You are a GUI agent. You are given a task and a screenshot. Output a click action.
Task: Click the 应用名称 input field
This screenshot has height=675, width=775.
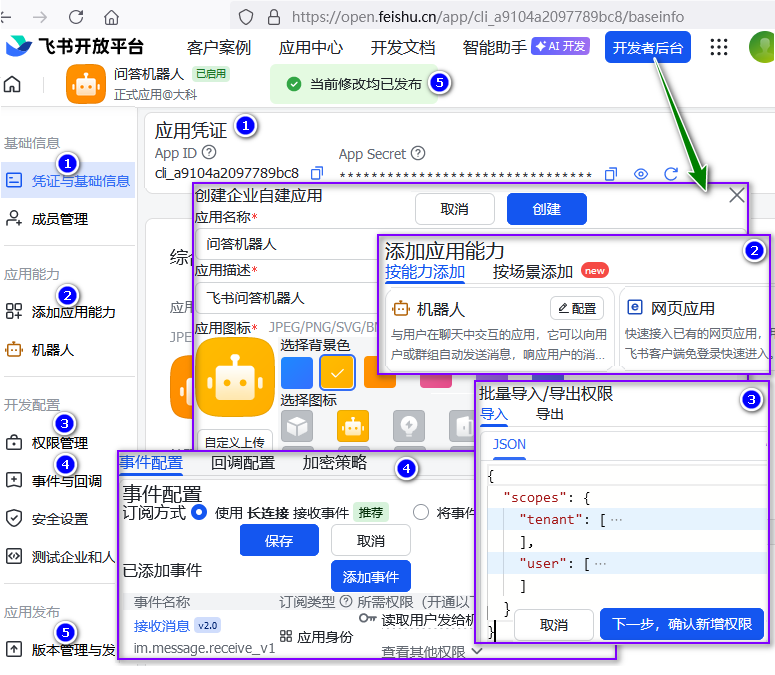pyautogui.click(x=287, y=244)
